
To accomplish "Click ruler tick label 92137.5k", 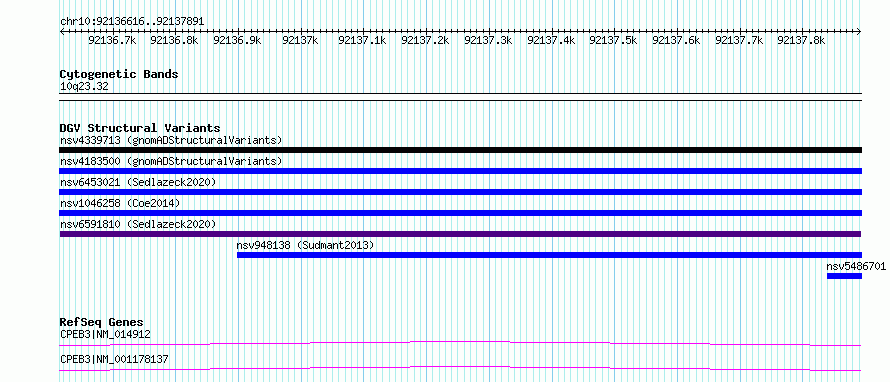I will [x=613, y=40].
